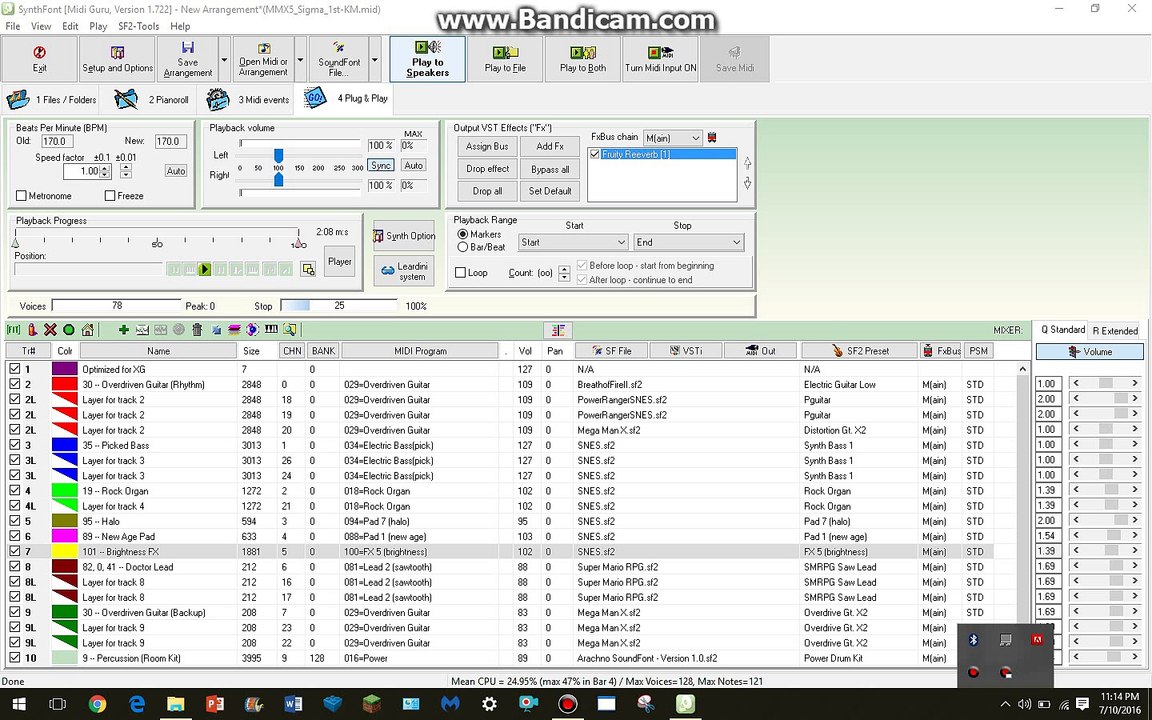1152x720 pixels.
Task: Adjust Loop Count spinner
Action: tap(564, 273)
